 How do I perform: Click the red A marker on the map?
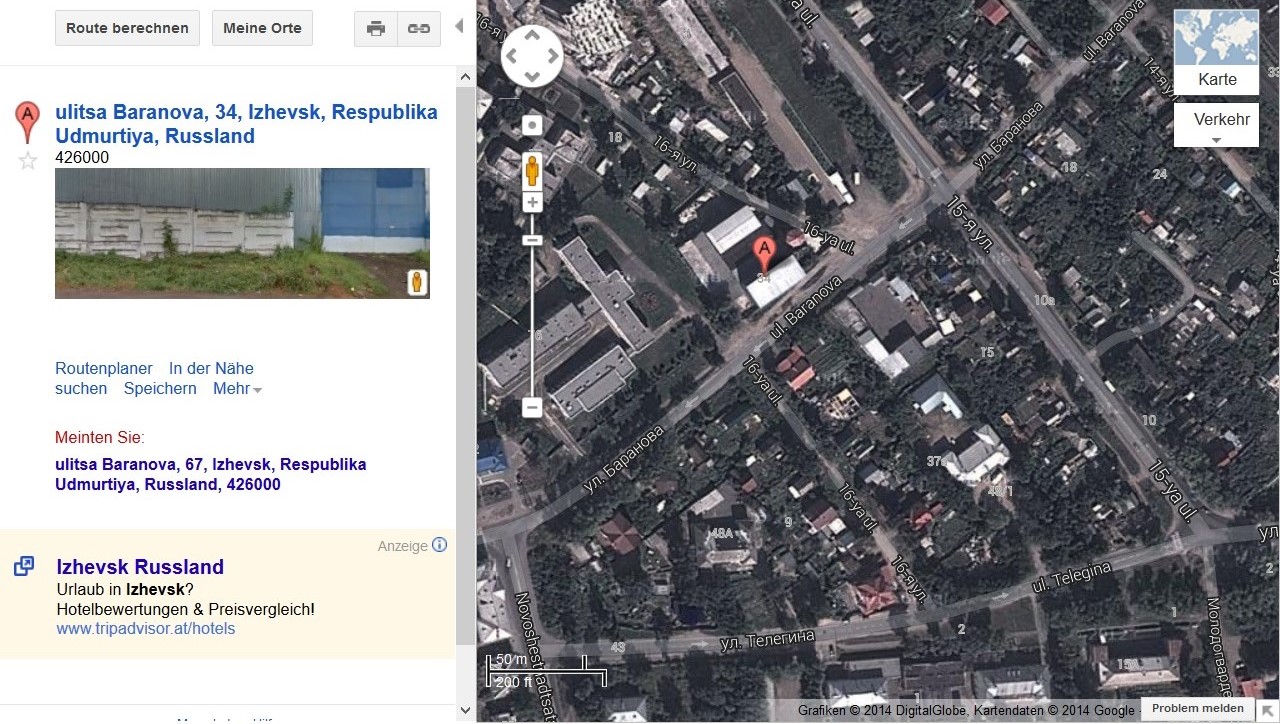coord(763,255)
